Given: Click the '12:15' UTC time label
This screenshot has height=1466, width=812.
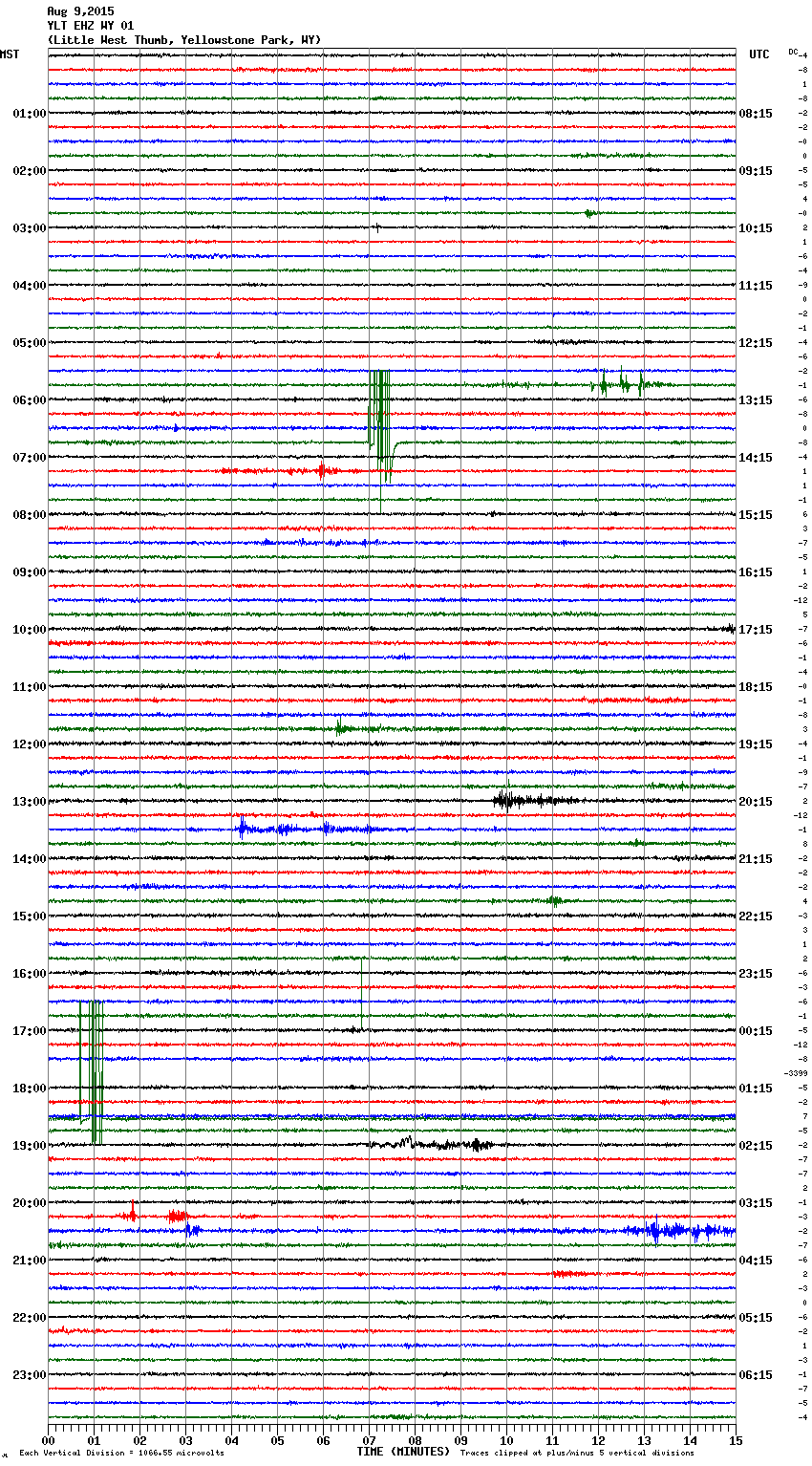Looking at the screenshot, I should (x=756, y=343).
